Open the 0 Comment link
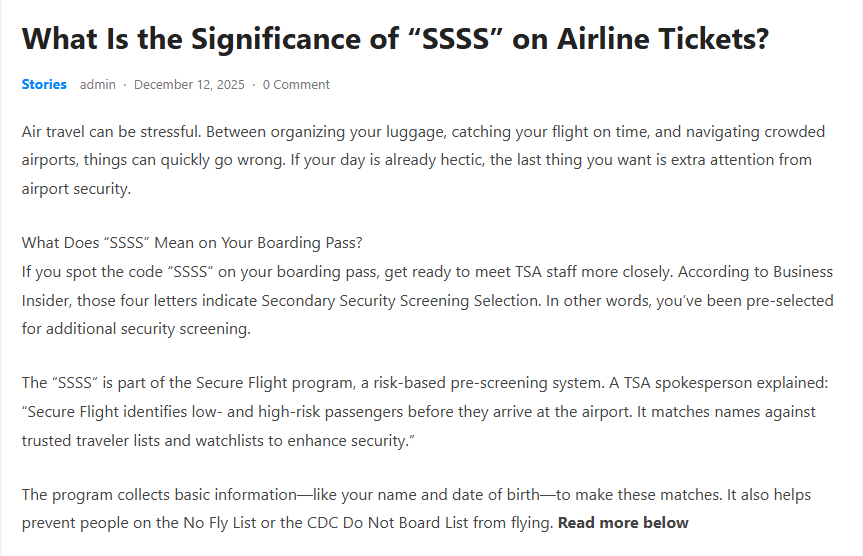Screen dimensions: 863x556 (x=296, y=85)
